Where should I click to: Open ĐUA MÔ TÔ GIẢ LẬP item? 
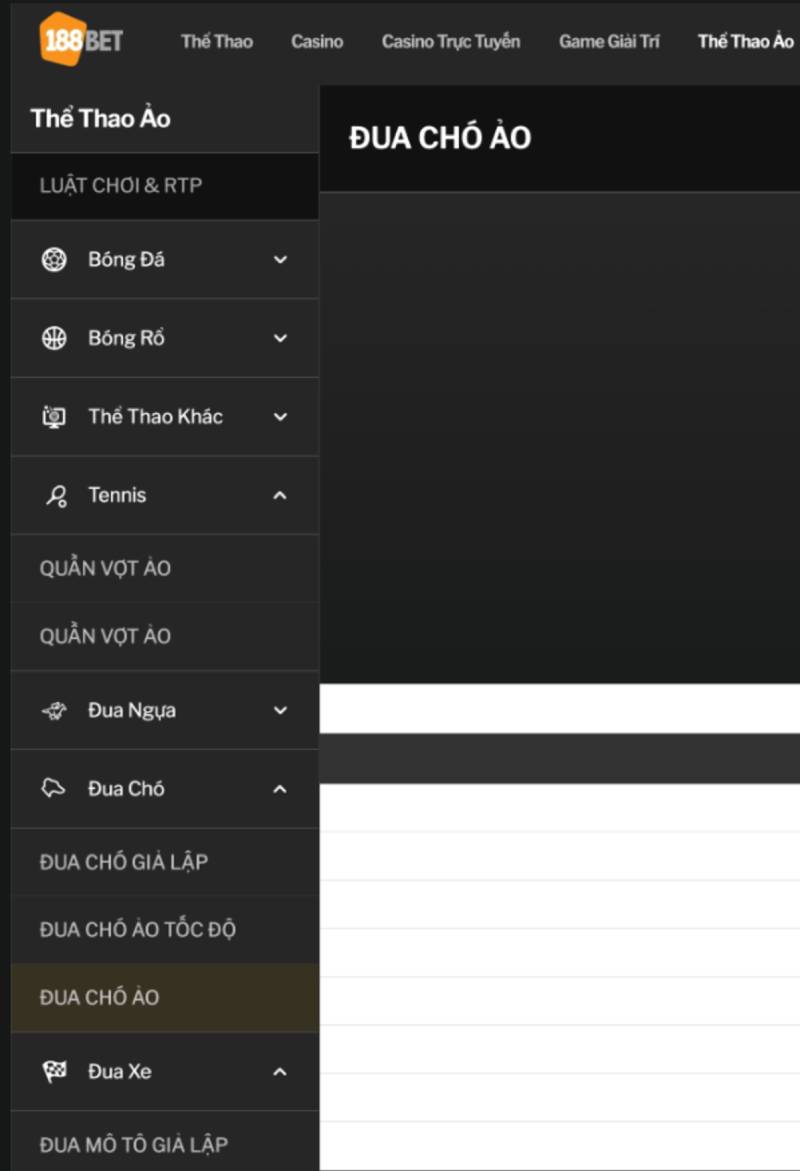[x=134, y=1144]
